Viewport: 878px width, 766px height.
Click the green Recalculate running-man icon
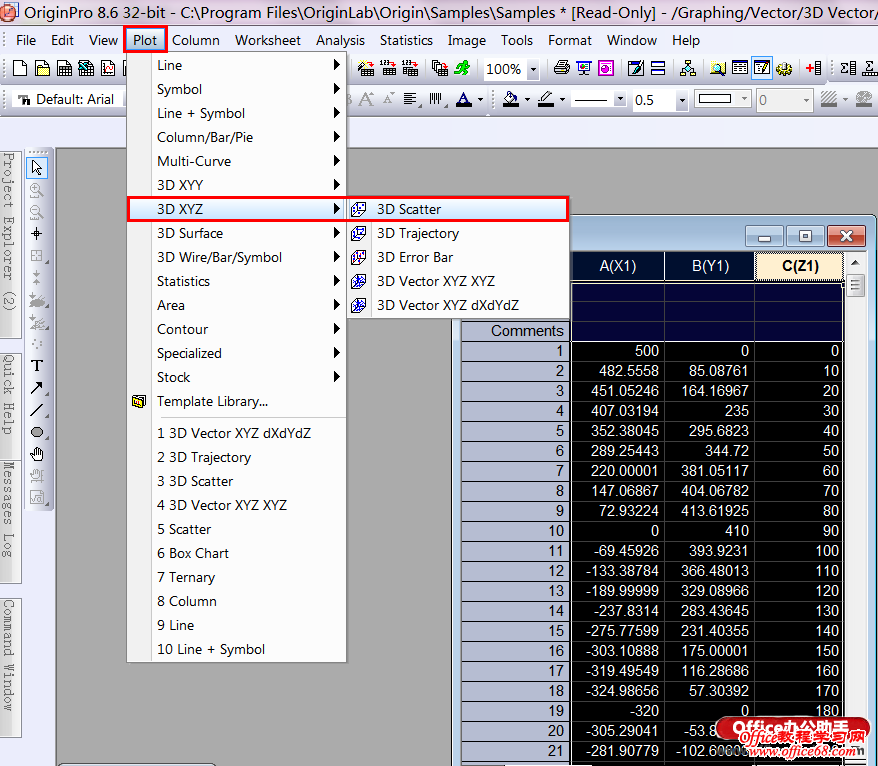pos(461,69)
